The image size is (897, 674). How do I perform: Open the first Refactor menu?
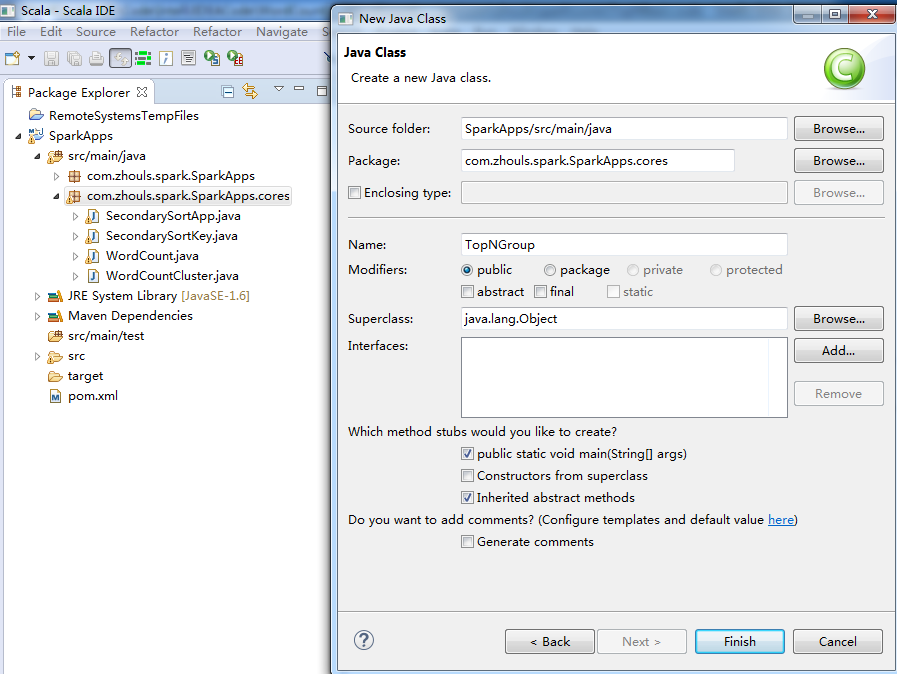[154, 31]
